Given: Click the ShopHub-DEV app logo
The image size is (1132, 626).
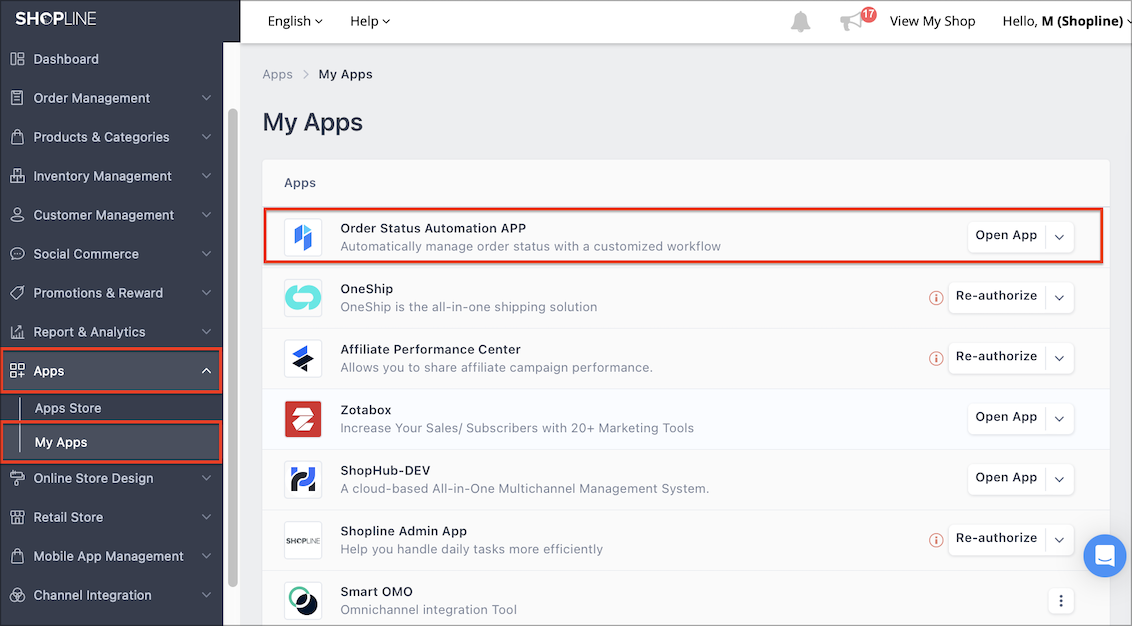Looking at the screenshot, I should pyautogui.click(x=303, y=479).
